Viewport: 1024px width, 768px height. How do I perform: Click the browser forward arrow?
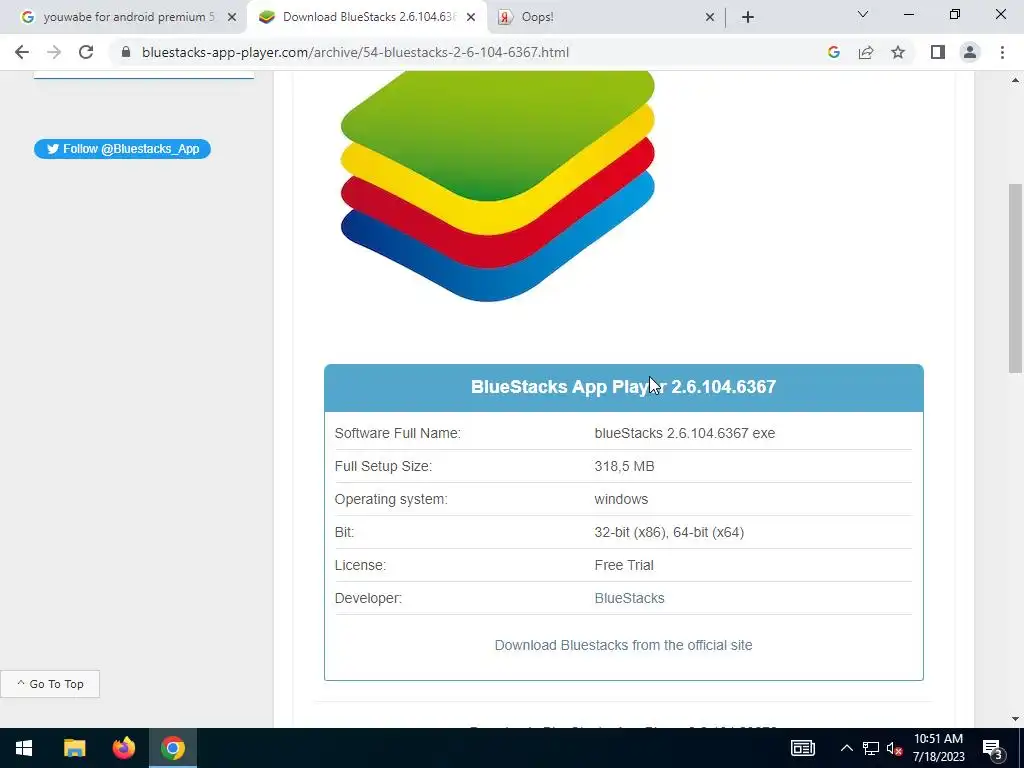(54, 52)
